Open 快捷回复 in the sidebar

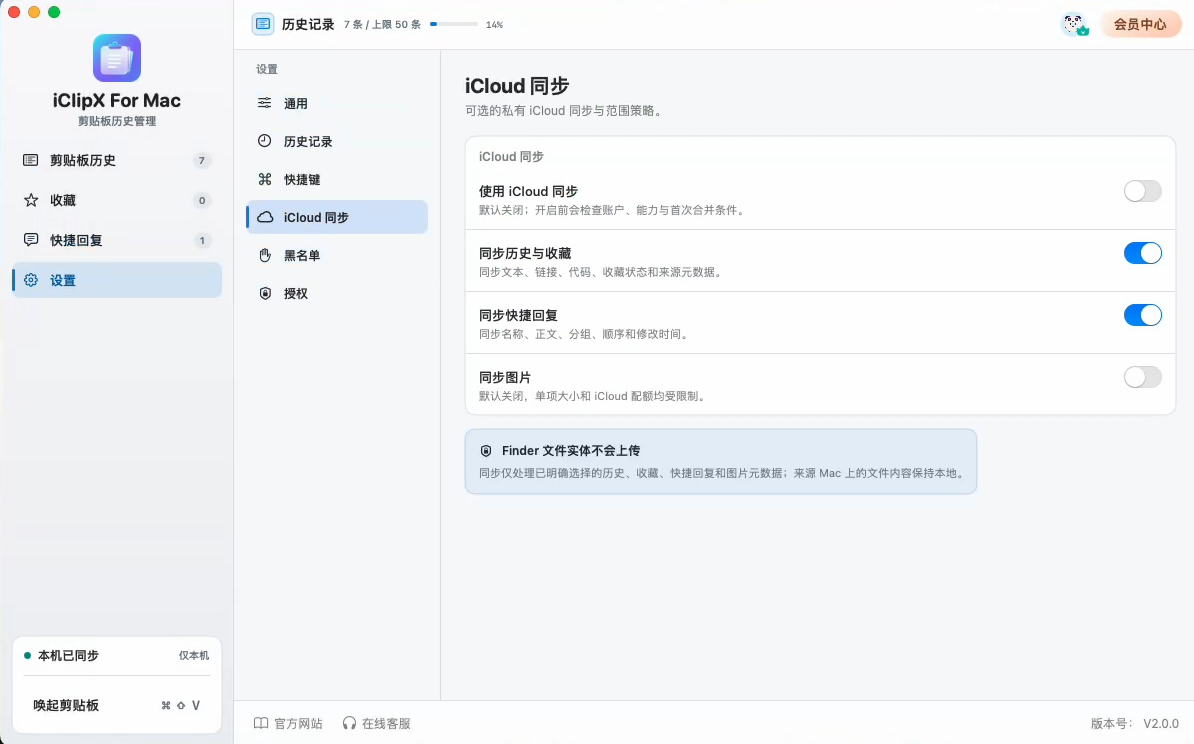tap(117, 240)
